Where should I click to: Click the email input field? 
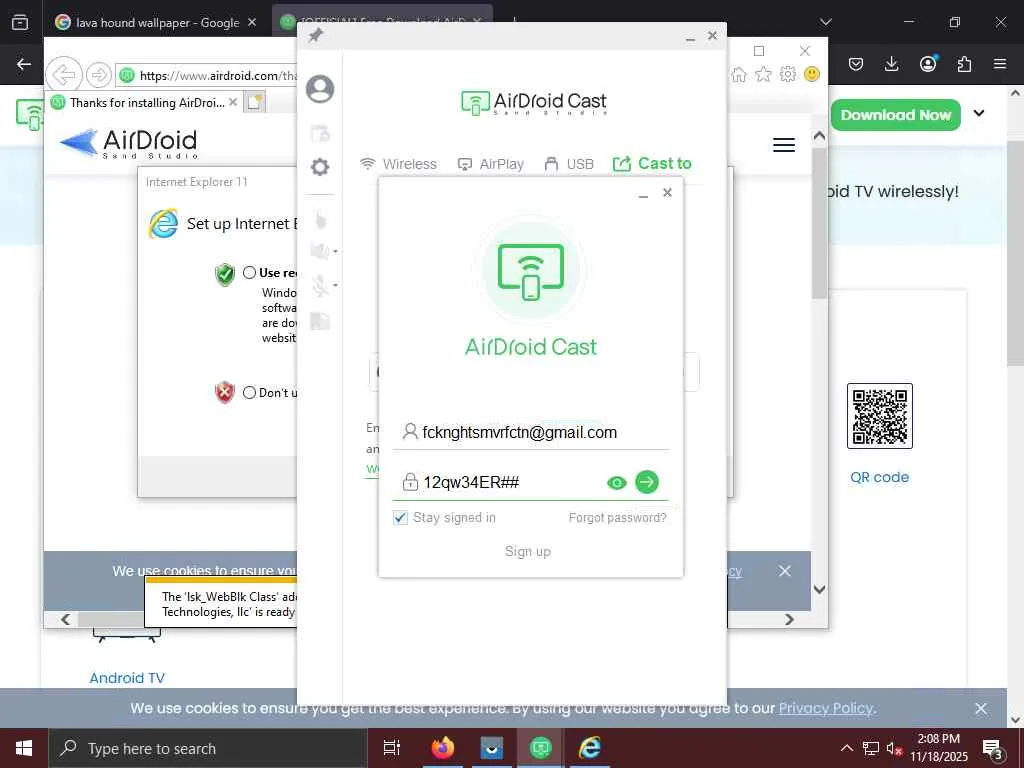(x=530, y=432)
